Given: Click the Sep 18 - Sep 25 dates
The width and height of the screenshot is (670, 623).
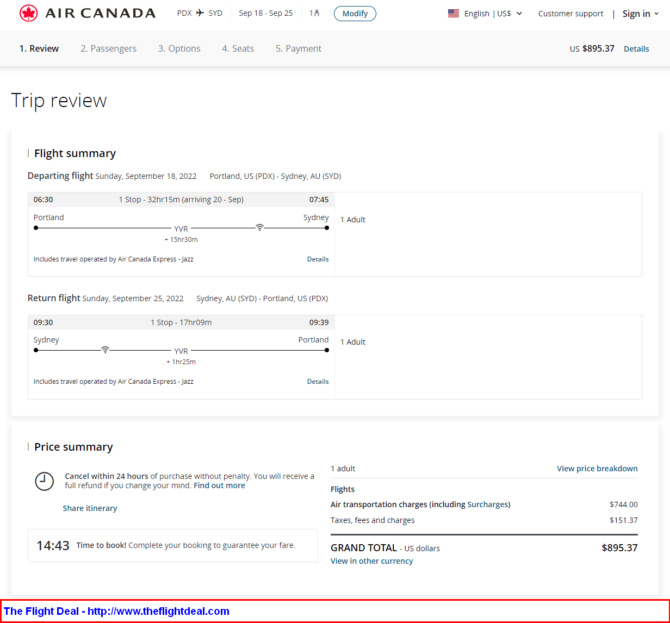Looking at the screenshot, I should [266, 13].
